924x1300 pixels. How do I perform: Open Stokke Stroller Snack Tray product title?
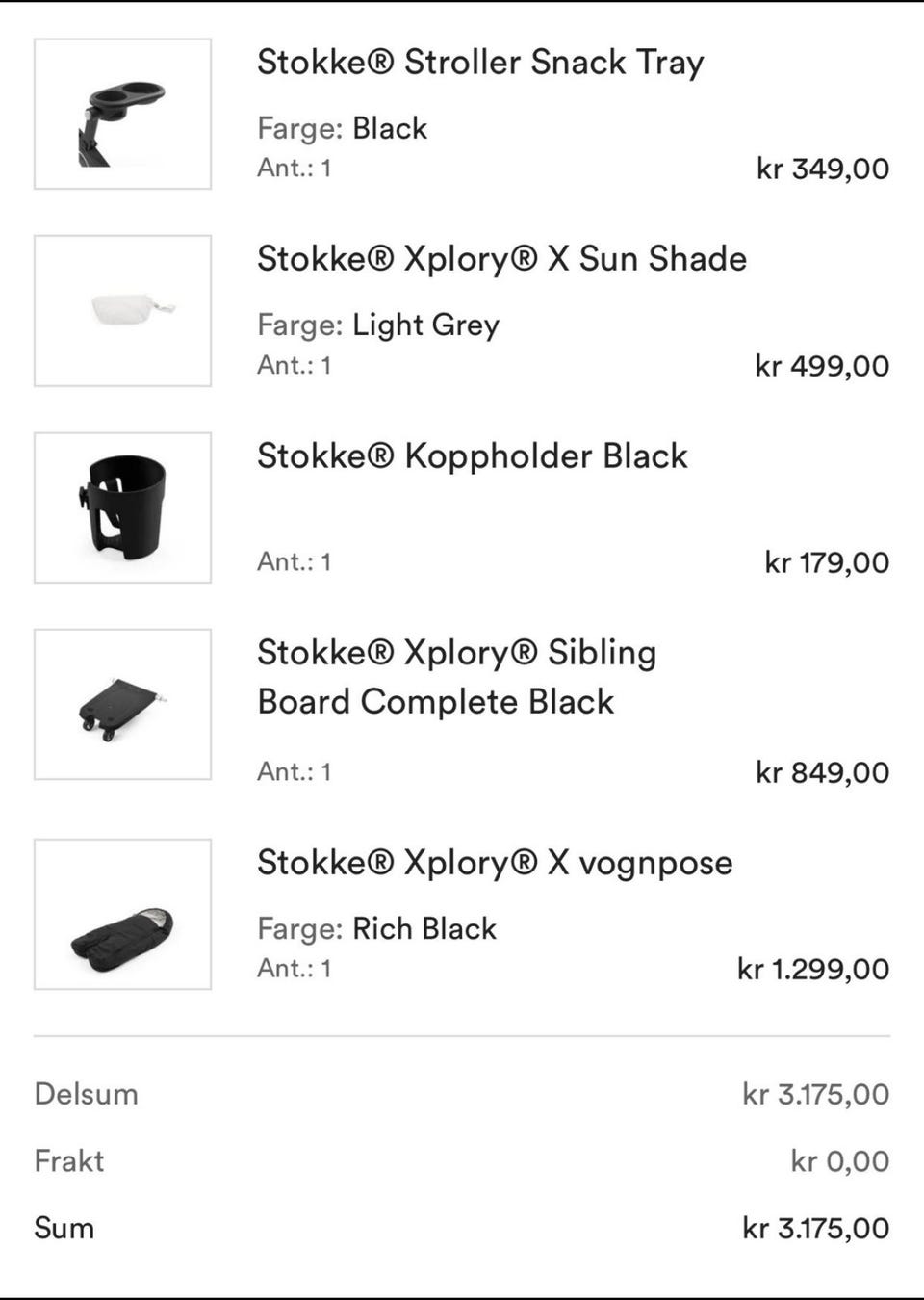(479, 63)
